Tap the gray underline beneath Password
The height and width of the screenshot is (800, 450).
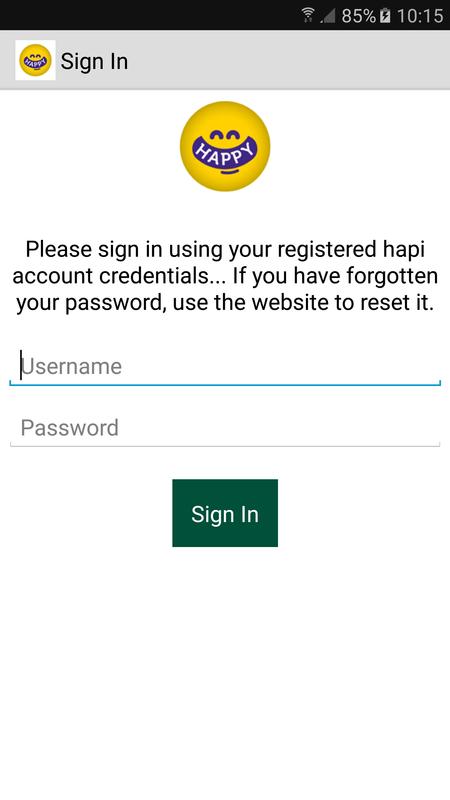pyautogui.click(x=225, y=445)
